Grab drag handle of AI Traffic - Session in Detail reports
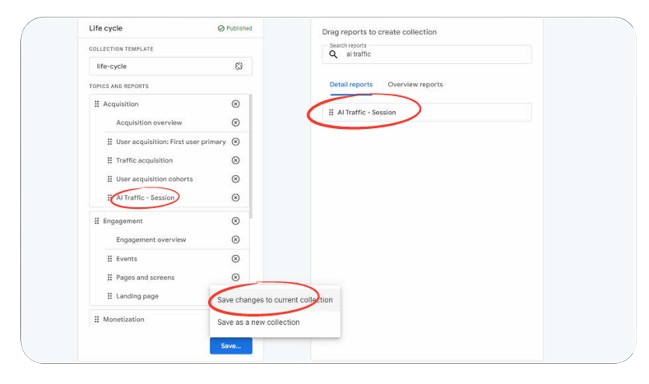This screenshot has height=384, width=649. [331, 112]
